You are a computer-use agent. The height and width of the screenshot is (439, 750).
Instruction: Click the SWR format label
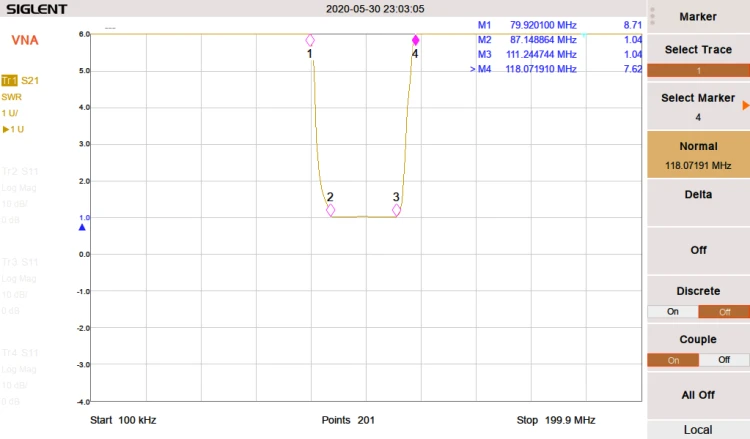click(11, 97)
